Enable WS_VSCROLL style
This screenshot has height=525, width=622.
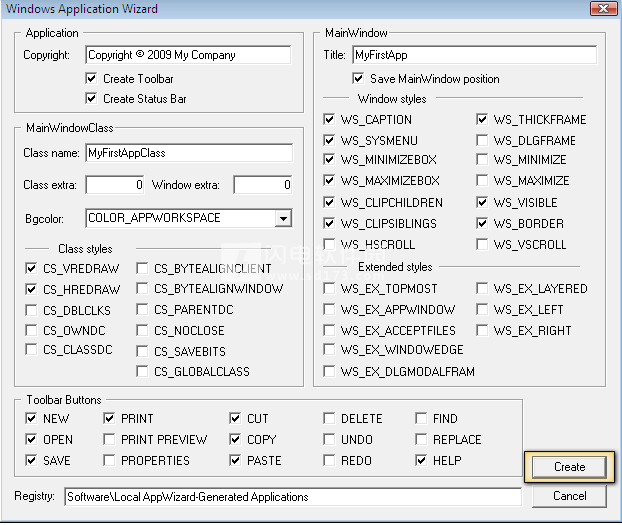(482, 244)
